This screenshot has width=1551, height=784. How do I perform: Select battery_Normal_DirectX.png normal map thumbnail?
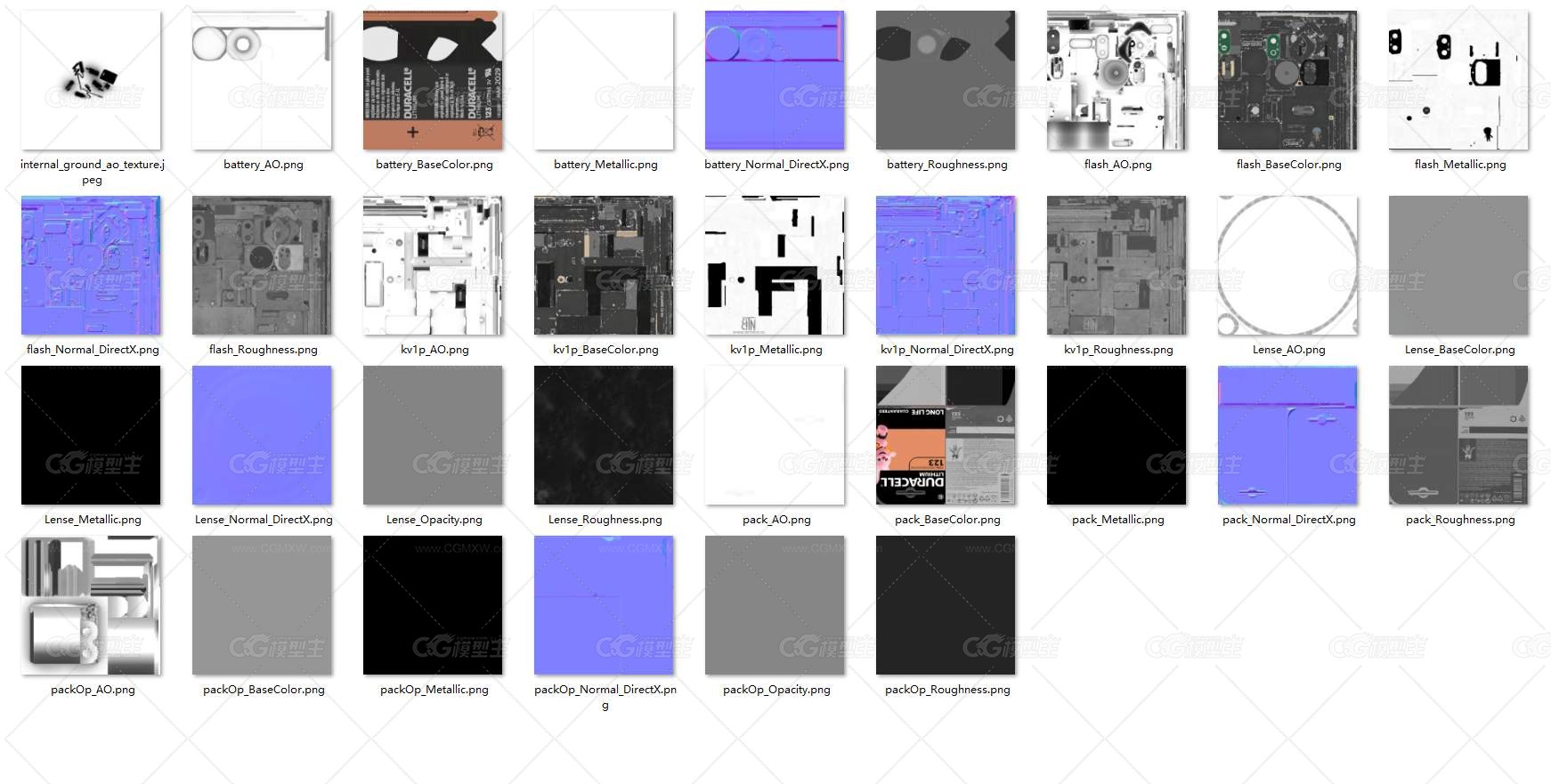click(x=775, y=80)
